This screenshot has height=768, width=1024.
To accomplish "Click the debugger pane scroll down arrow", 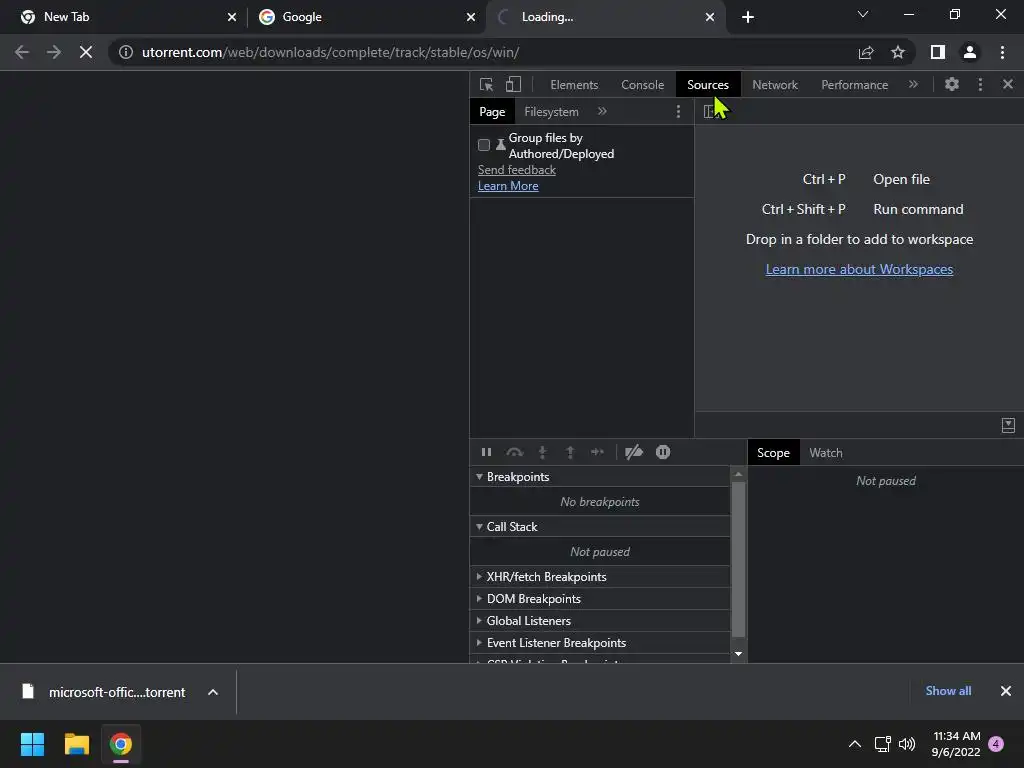I will [x=738, y=654].
